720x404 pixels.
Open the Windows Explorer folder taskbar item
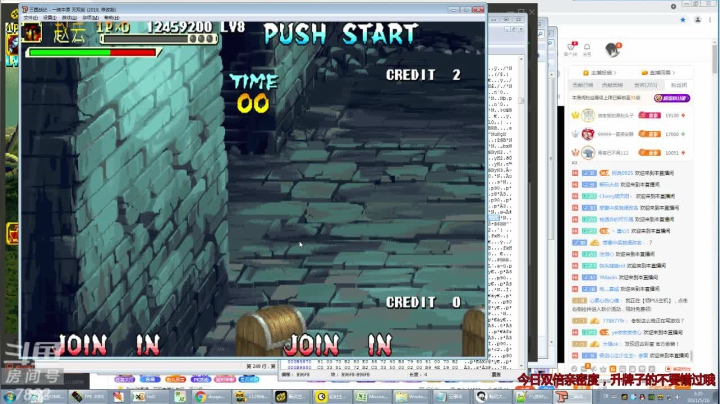click(x=412, y=396)
